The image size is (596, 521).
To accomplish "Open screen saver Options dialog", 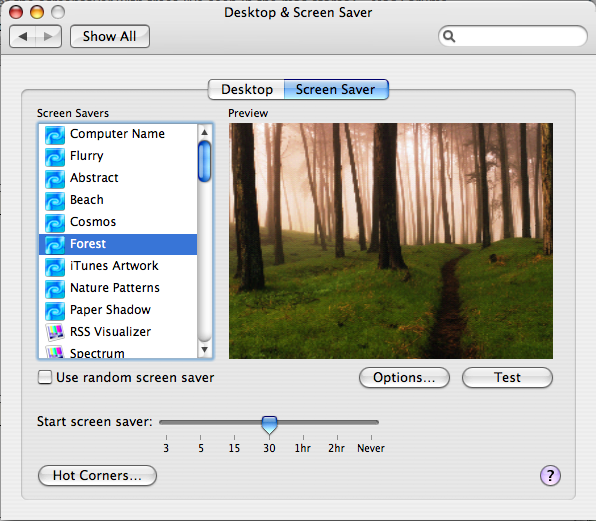I will tap(404, 377).
